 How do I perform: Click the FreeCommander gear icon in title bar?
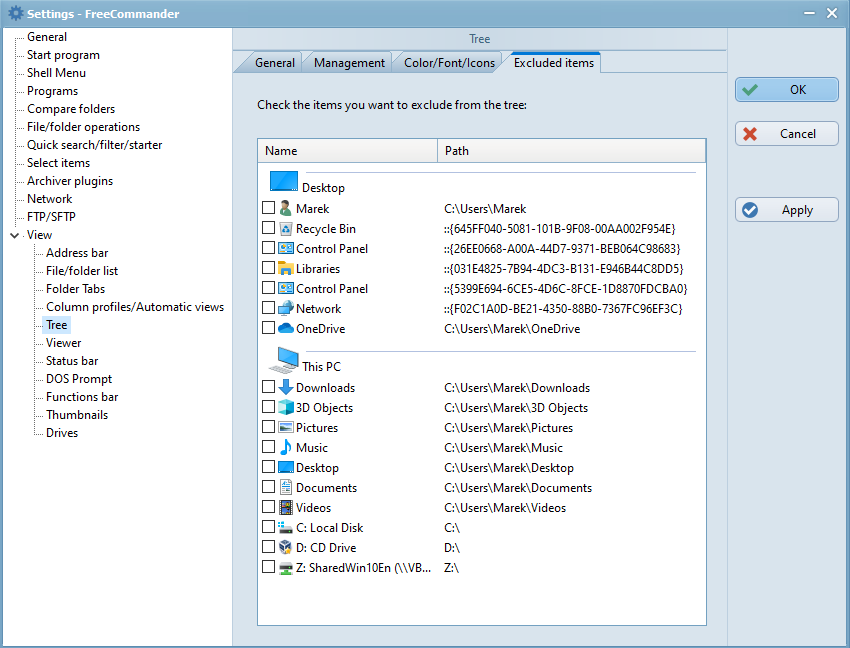point(16,13)
